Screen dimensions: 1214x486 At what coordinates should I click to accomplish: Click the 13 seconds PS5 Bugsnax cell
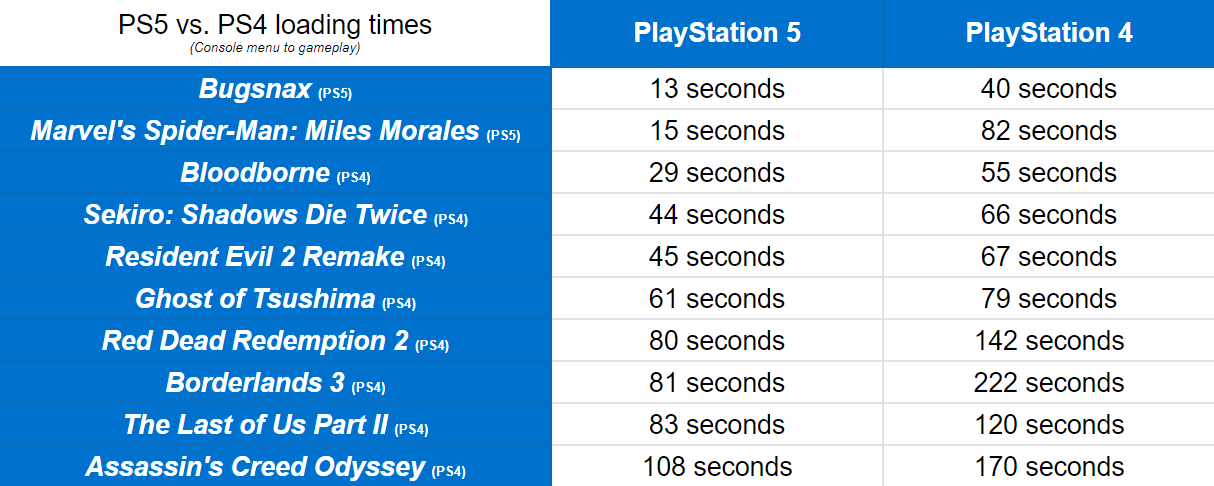click(x=717, y=89)
